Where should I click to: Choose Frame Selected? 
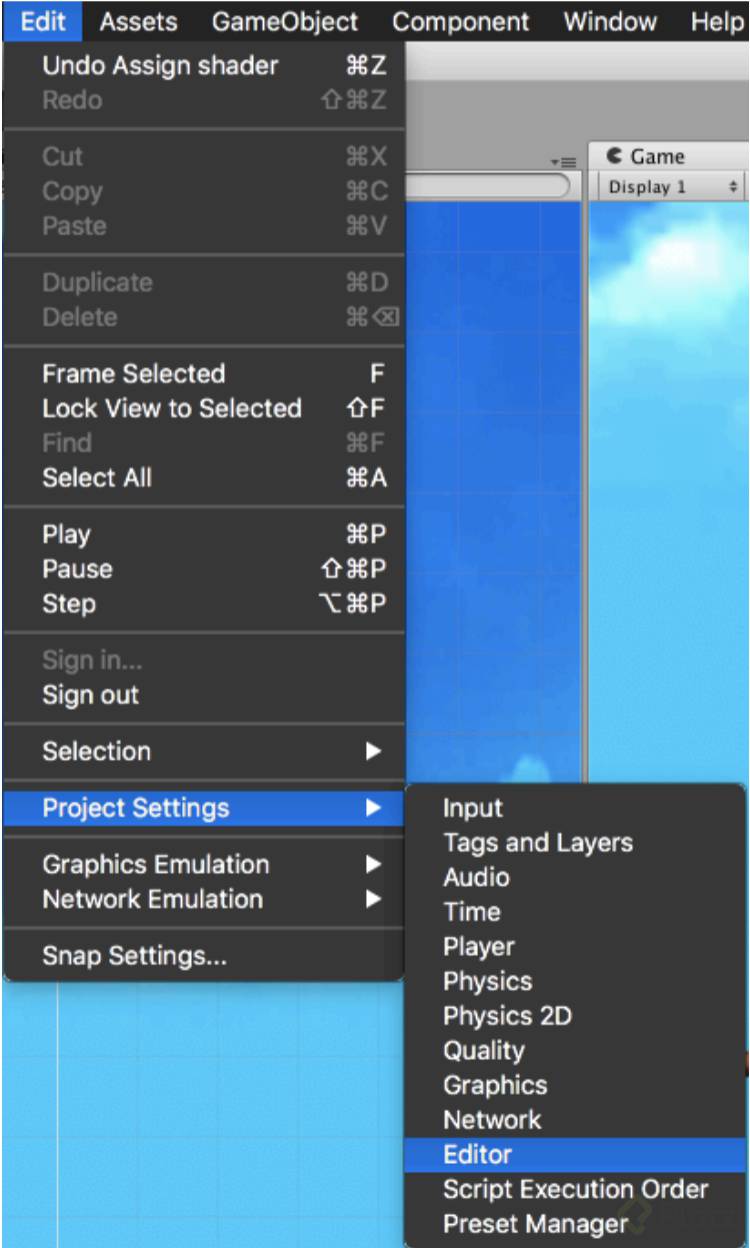pos(134,374)
